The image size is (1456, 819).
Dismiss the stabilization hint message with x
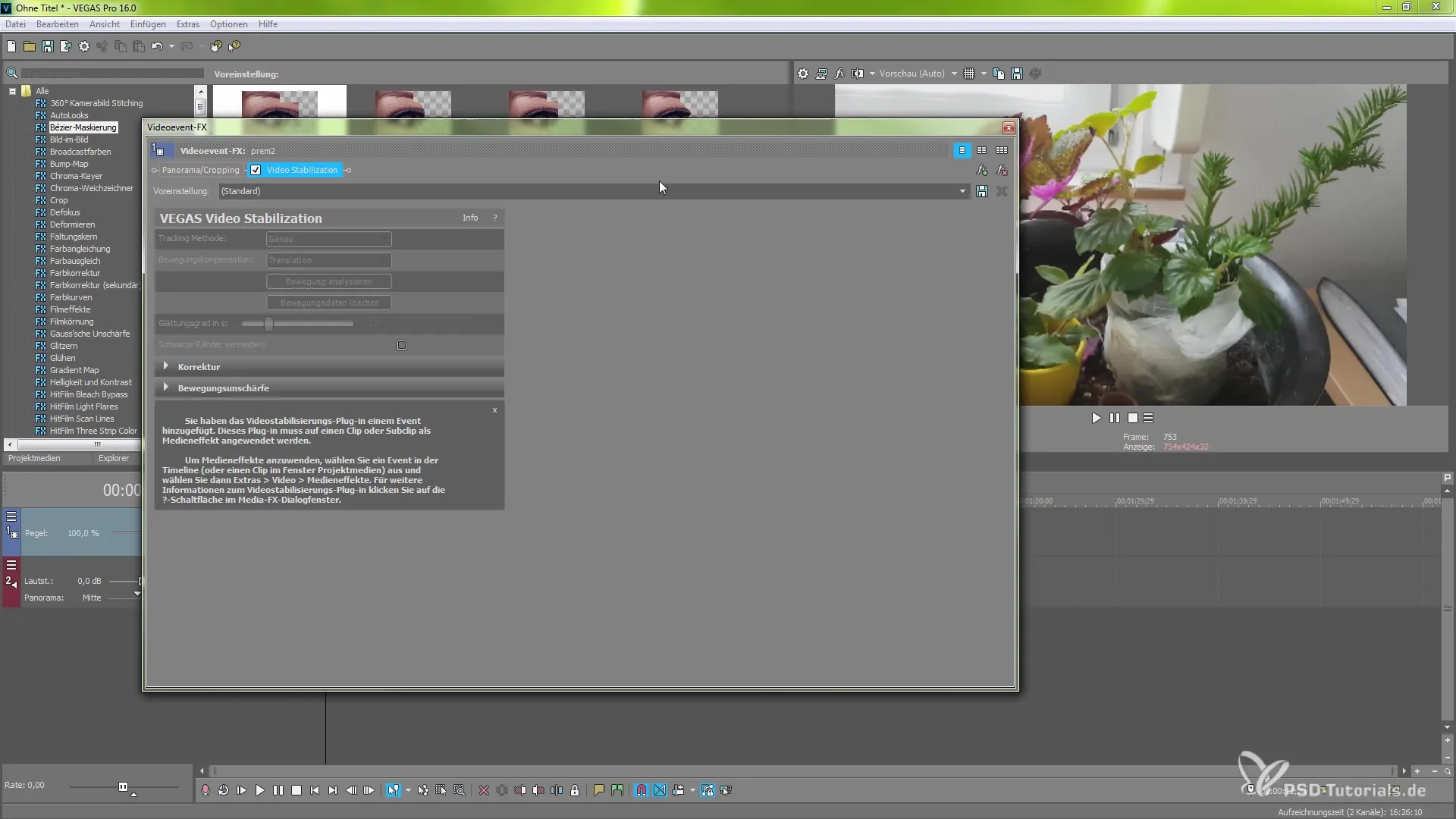494,409
